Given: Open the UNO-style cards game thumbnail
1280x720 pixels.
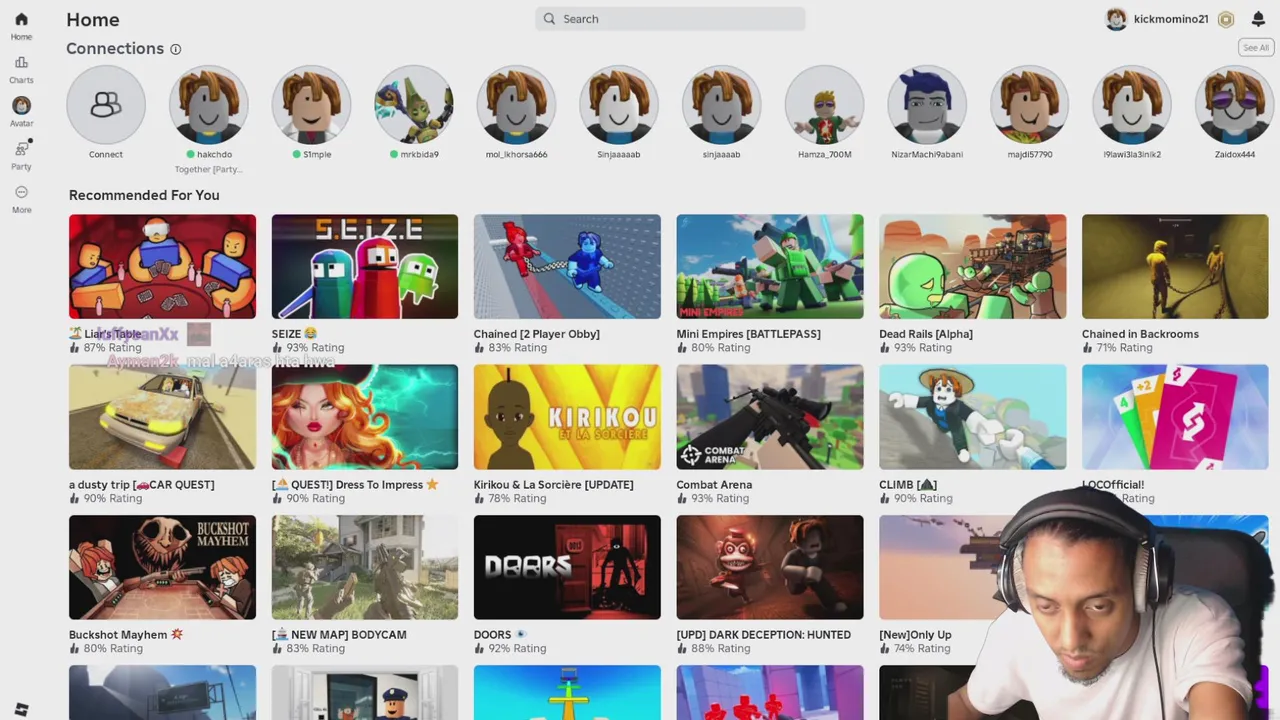Looking at the screenshot, I should point(1175,417).
